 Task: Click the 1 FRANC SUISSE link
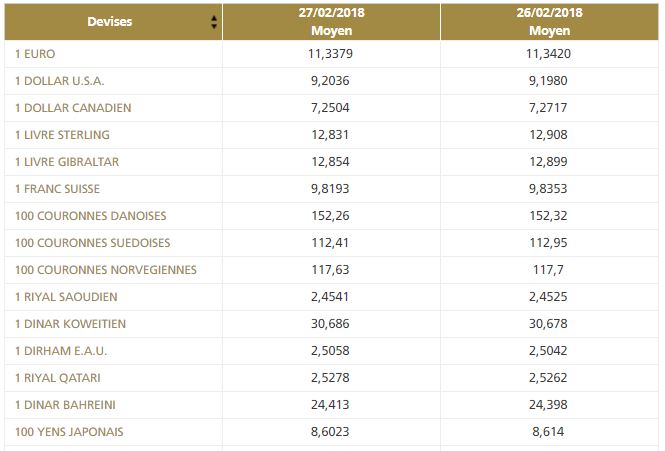(x=58, y=189)
